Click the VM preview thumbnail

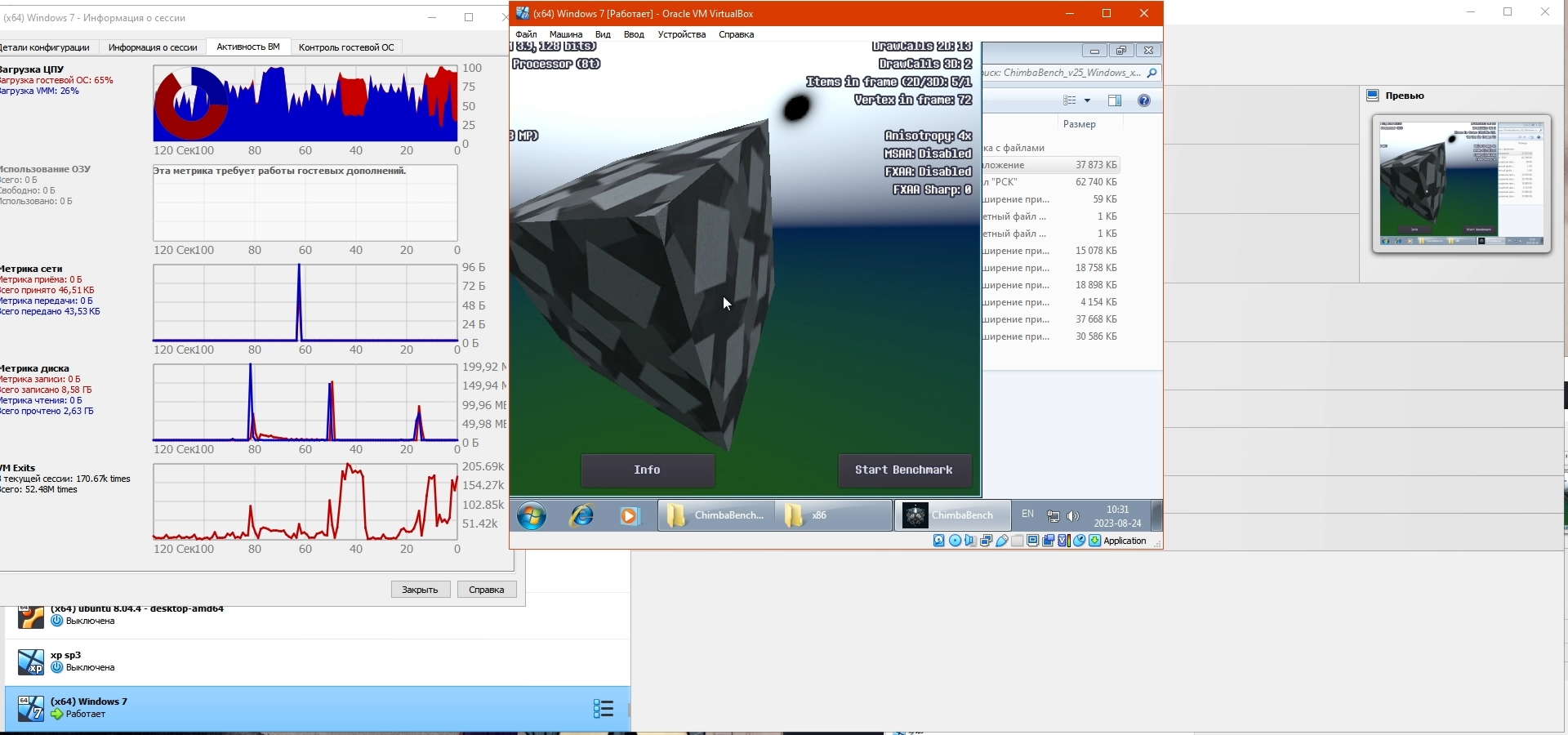1462,184
